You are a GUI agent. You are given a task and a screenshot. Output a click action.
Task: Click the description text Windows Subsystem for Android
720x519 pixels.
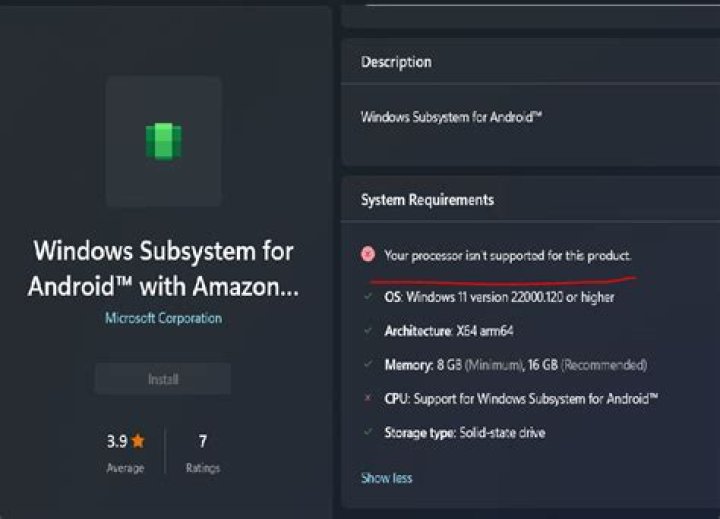pyautogui.click(x=451, y=117)
